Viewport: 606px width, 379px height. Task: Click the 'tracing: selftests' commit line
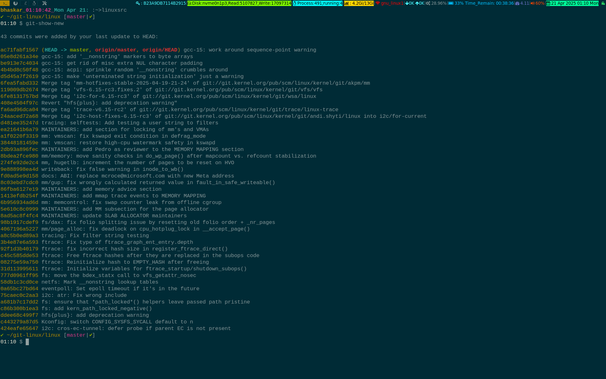coord(109,123)
